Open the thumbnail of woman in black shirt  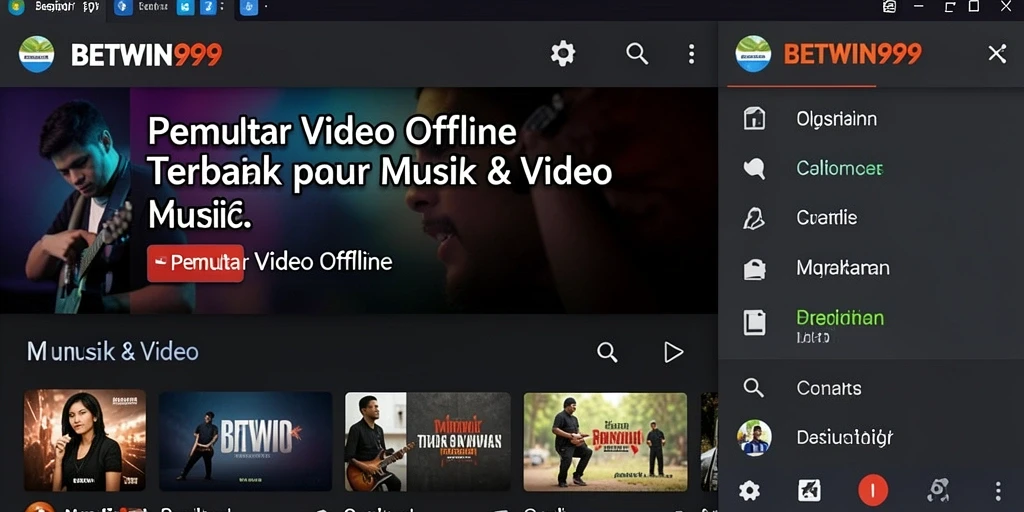pos(85,441)
